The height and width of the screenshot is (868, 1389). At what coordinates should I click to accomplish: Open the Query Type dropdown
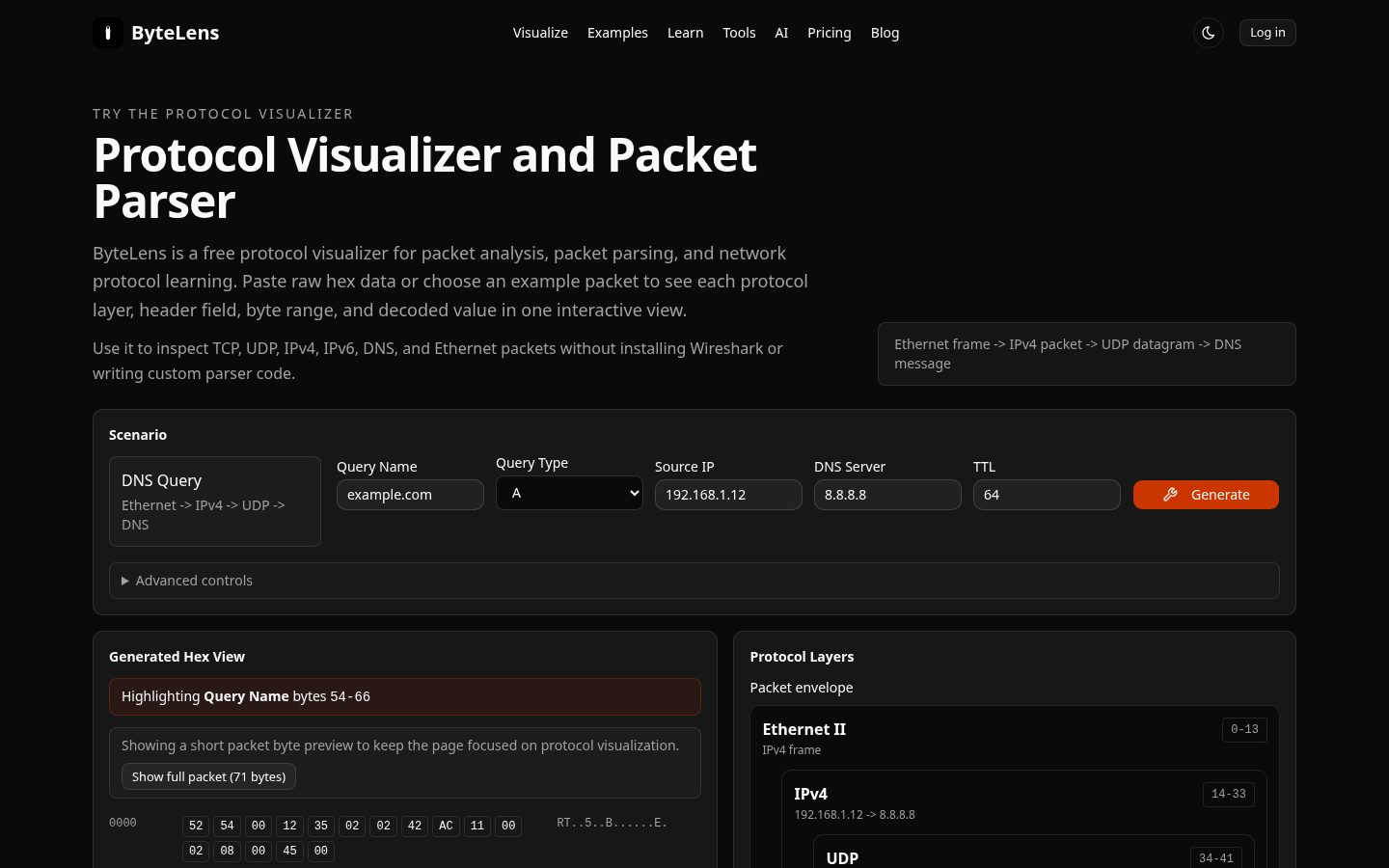pos(569,493)
